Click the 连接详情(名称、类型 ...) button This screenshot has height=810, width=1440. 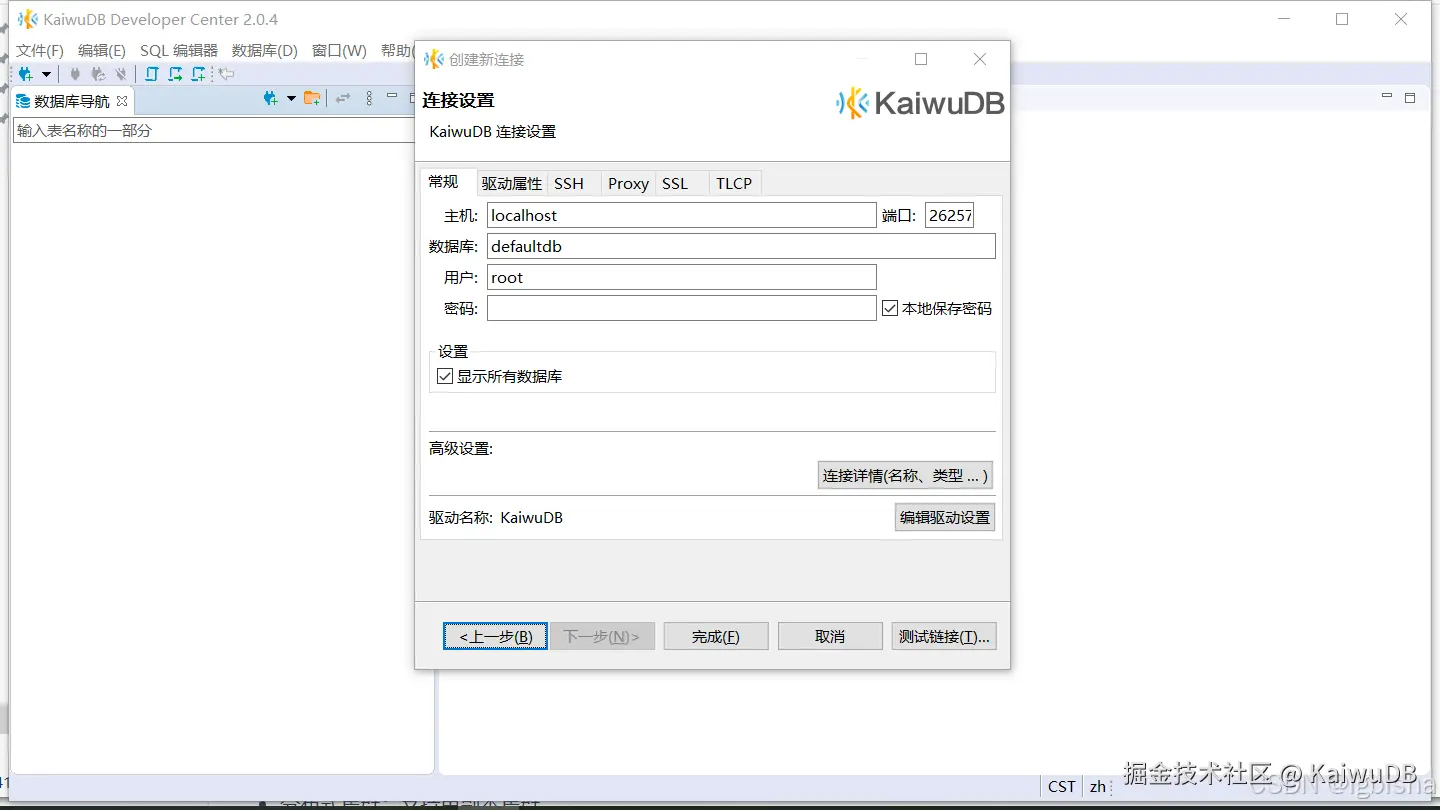[905, 476]
